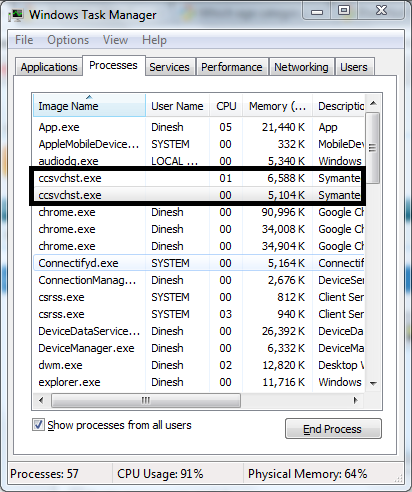
Task: Select chrome.exe using 34,008 K memory
Action: tap(199, 229)
